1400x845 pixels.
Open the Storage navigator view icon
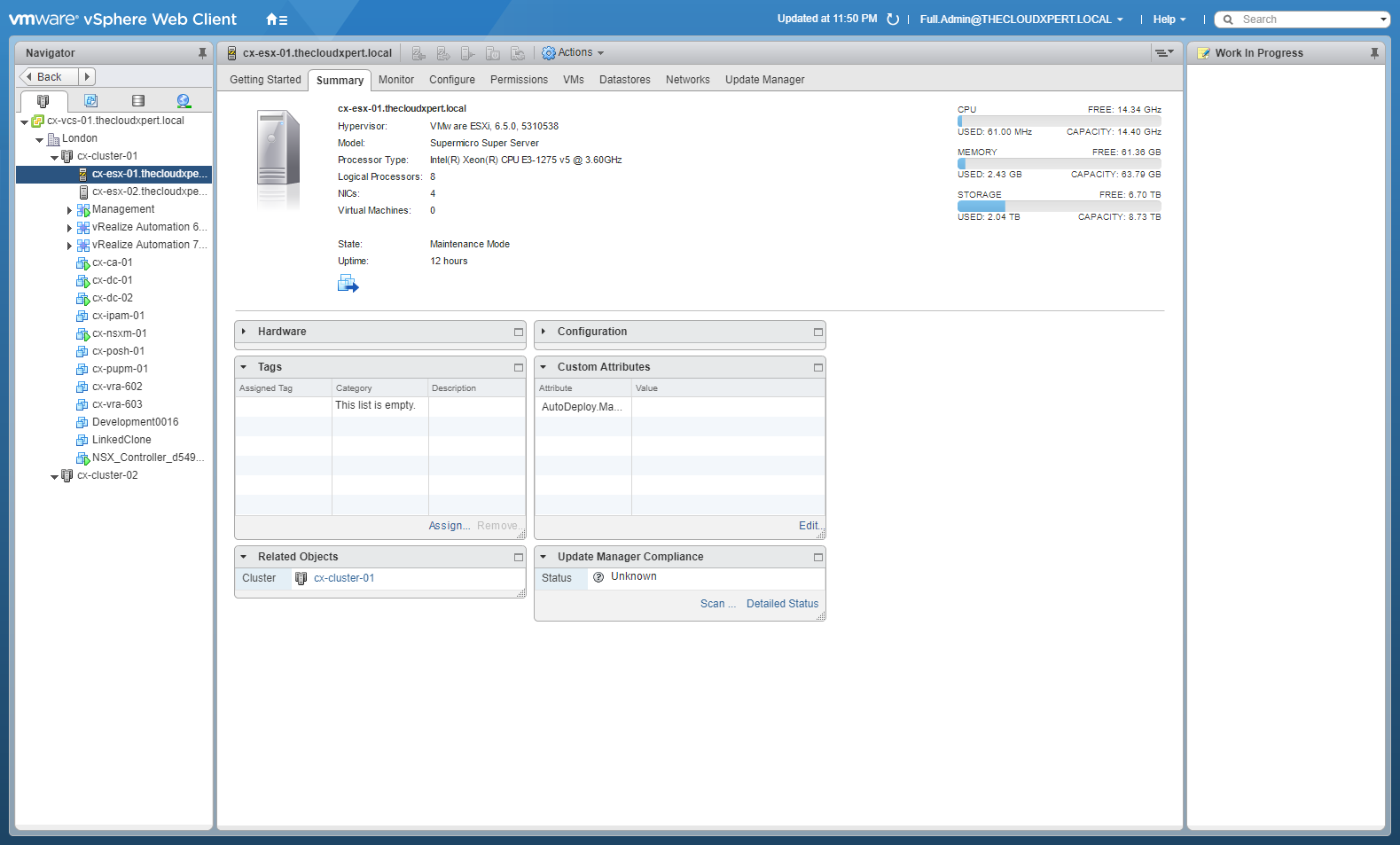tap(137, 101)
